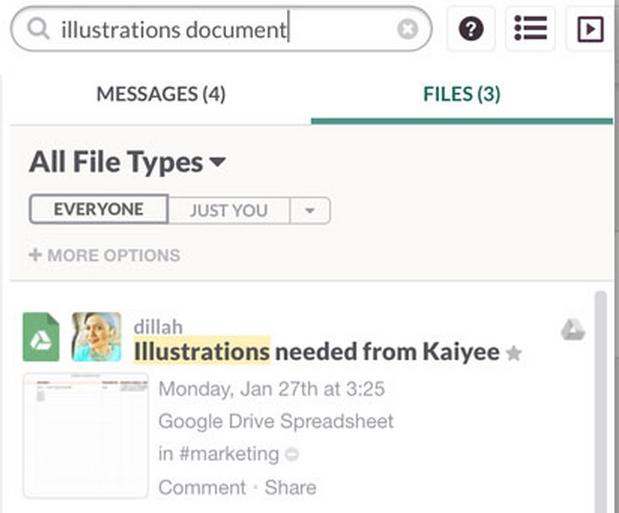Filter results to Just You
Image resolution: width=619 pixels, height=513 pixels.
(x=229, y=210)
